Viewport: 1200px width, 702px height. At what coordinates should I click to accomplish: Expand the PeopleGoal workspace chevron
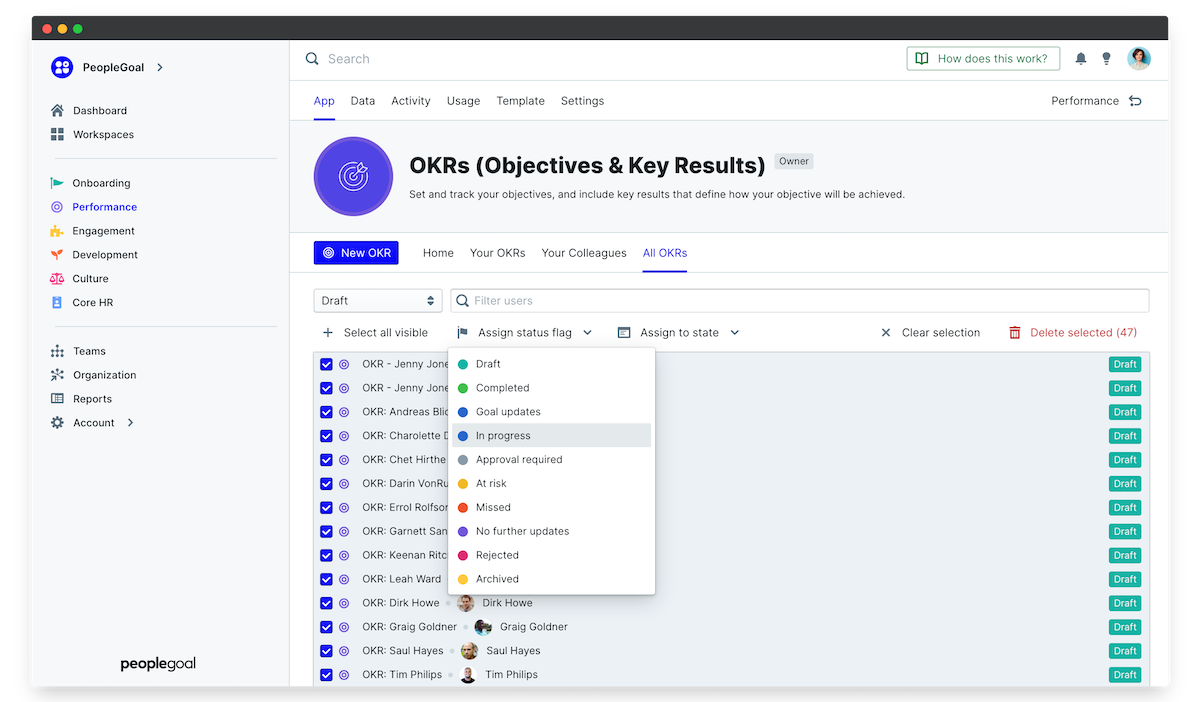click(160, 67)
